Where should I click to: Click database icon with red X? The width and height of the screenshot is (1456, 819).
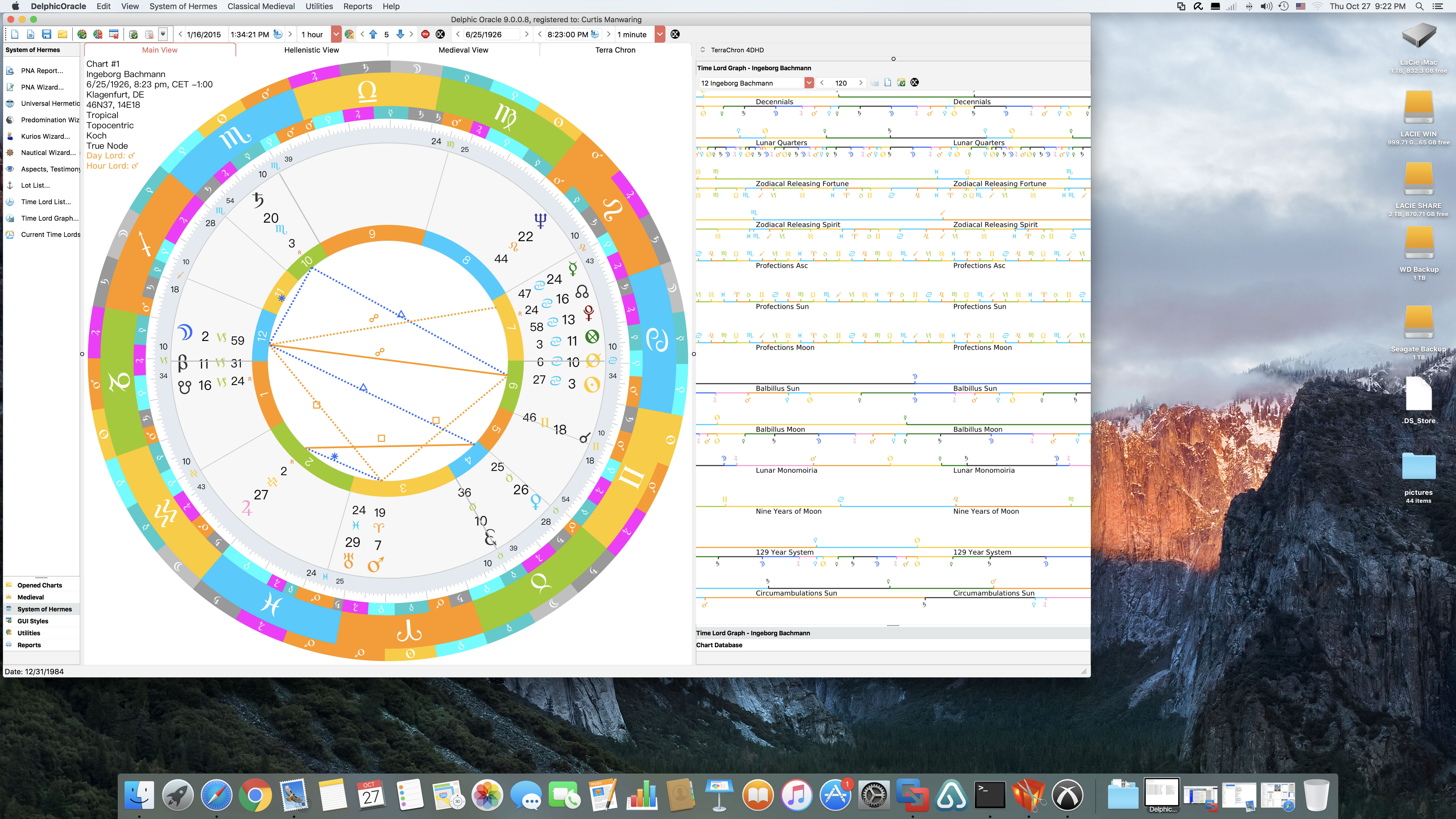pos(149,34)
